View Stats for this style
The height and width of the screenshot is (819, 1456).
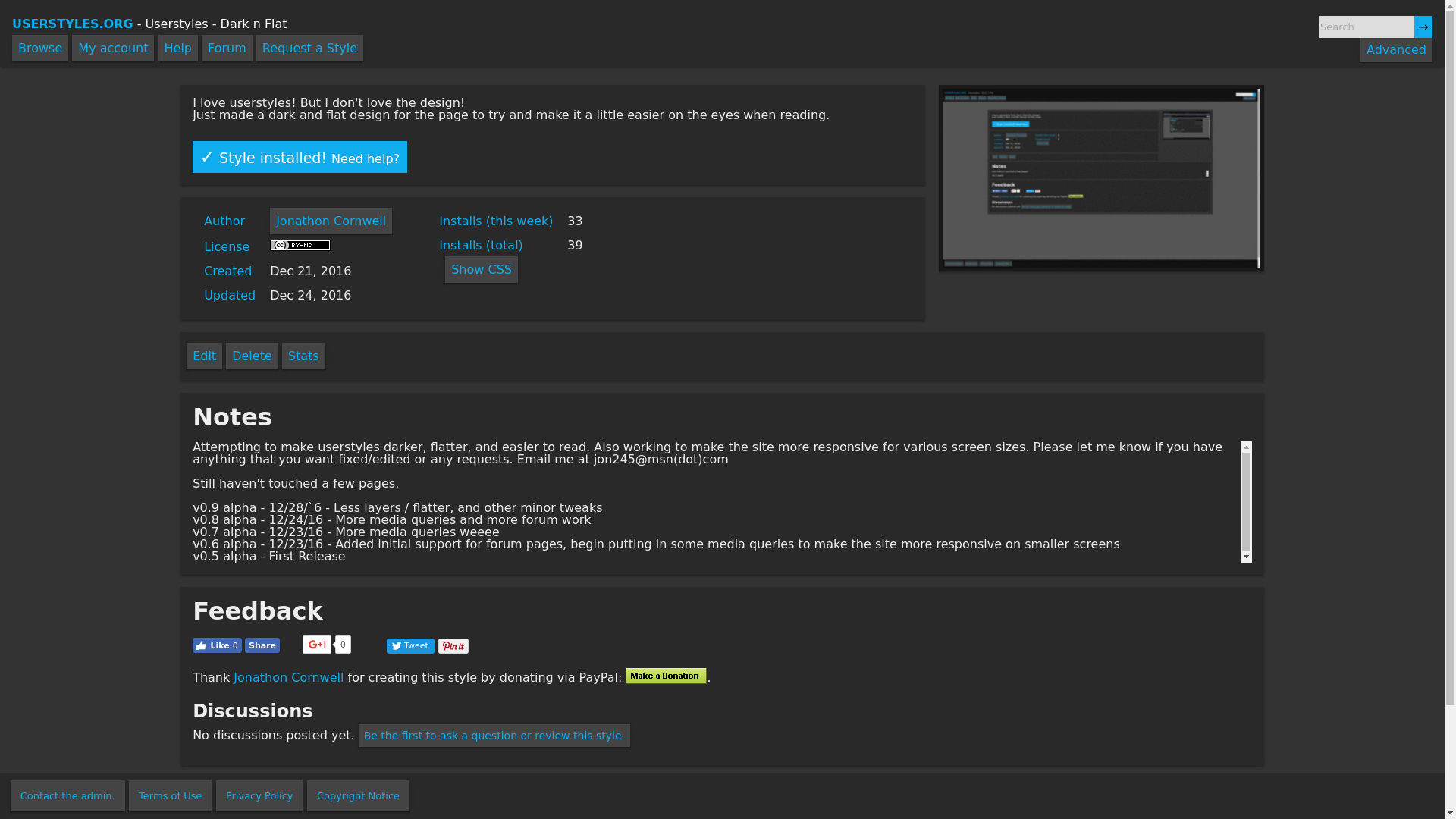pyautogui.click(x=303, y=356)
